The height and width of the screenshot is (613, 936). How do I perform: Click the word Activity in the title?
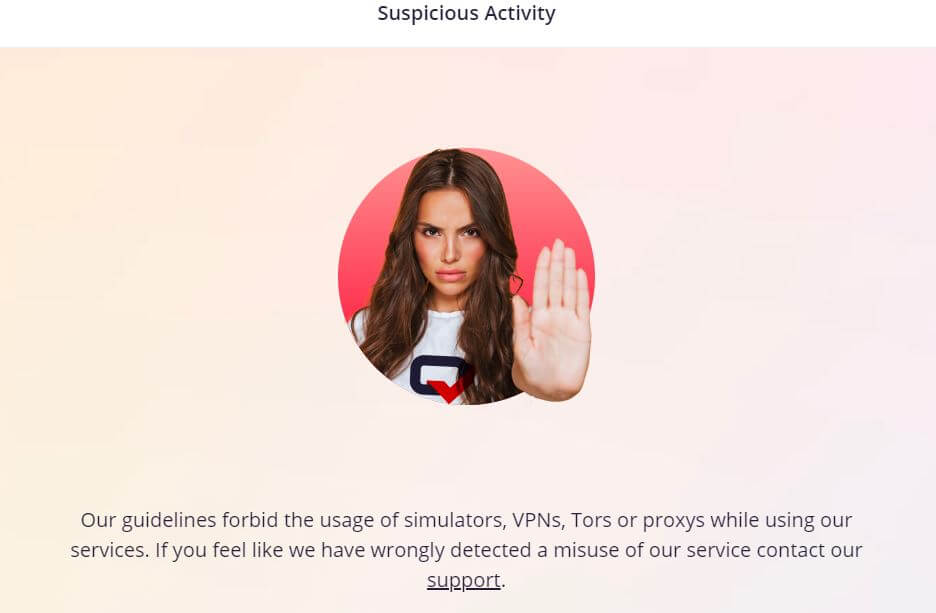[520, 13]
